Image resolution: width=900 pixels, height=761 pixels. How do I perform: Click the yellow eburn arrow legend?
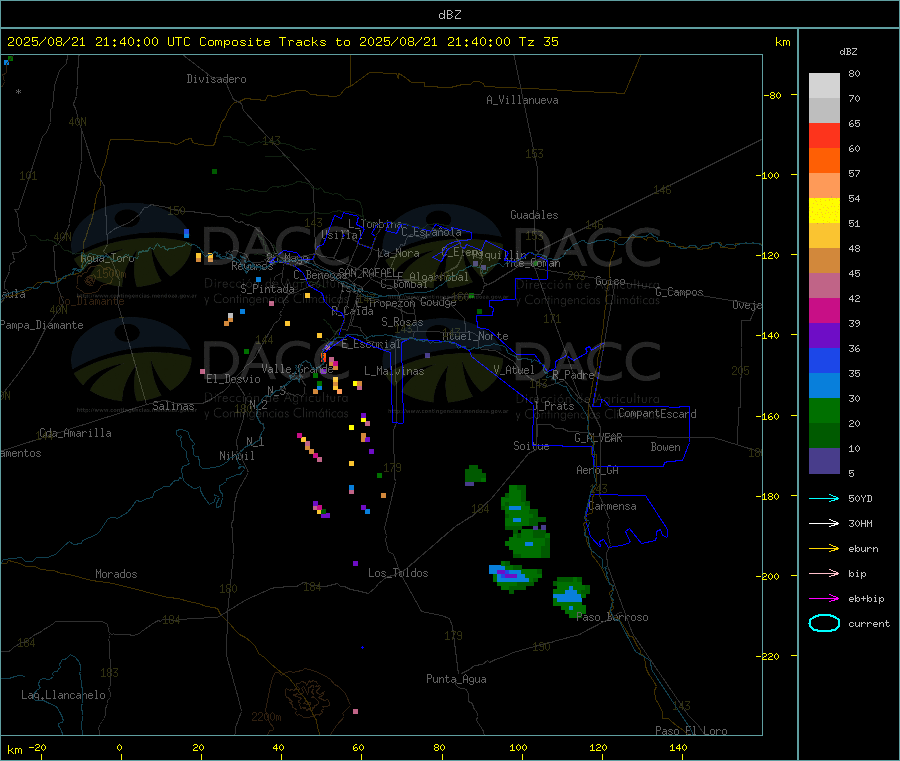(824, 548)
